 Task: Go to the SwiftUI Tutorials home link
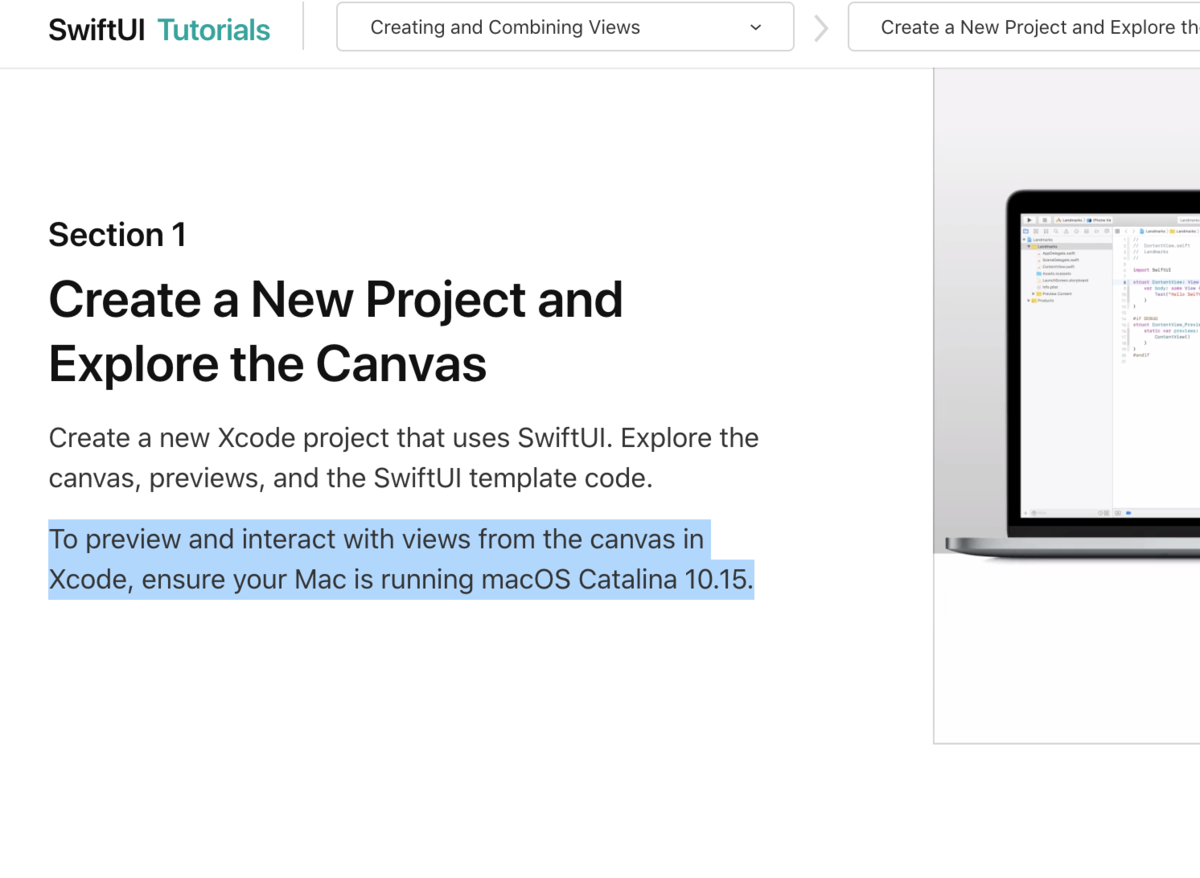[x=159, y=30]
